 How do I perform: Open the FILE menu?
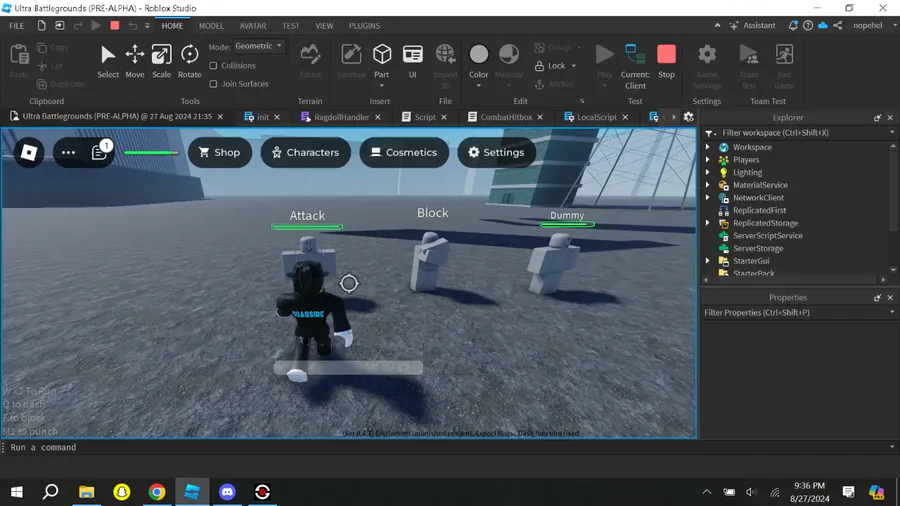click(17, 26)
